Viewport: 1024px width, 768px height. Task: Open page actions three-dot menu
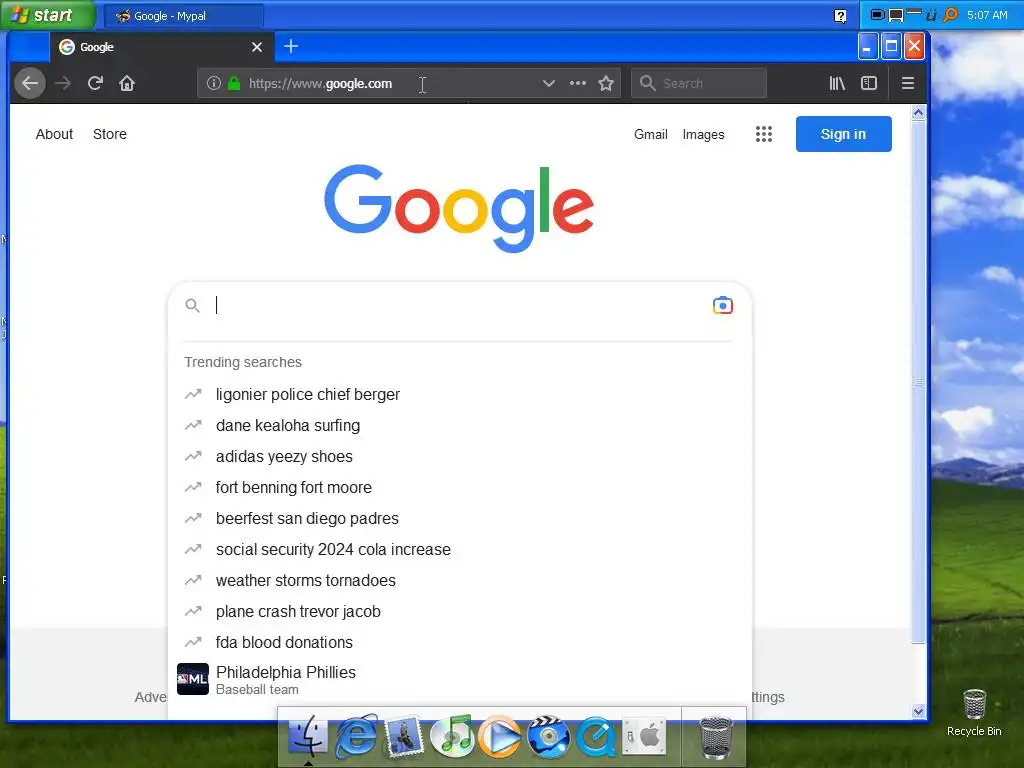578,83
